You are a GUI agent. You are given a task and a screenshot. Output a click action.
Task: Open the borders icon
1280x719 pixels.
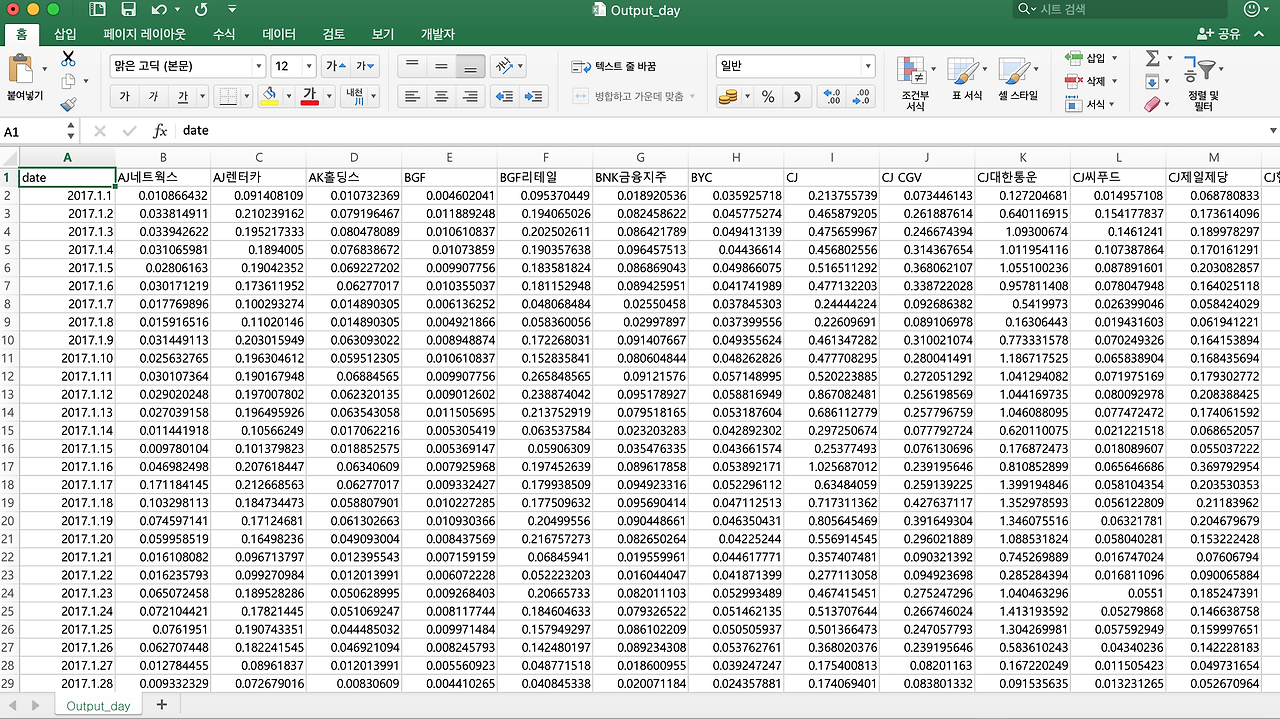pos(228,96)
